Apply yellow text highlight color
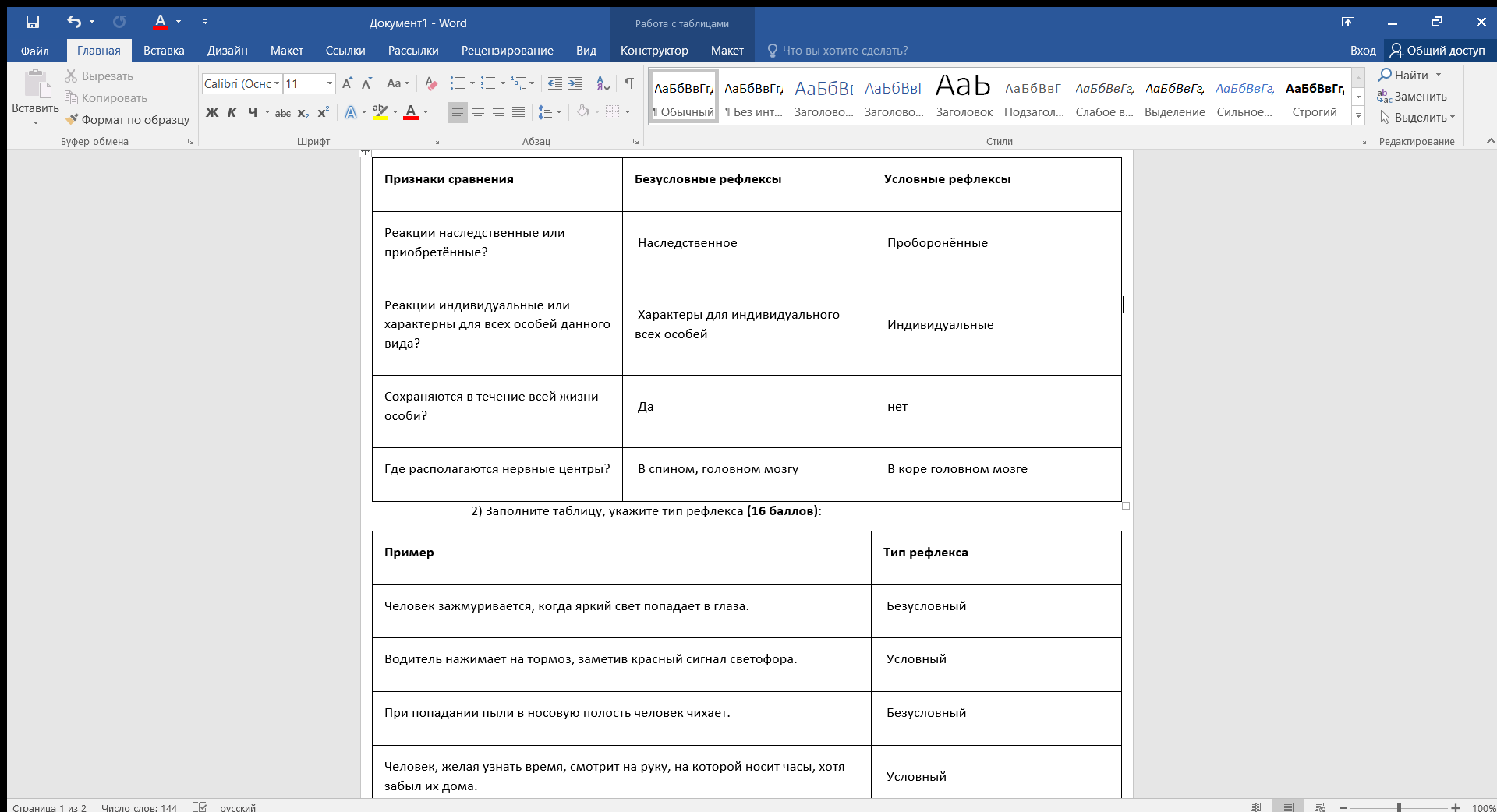 [x=380, y=113]
